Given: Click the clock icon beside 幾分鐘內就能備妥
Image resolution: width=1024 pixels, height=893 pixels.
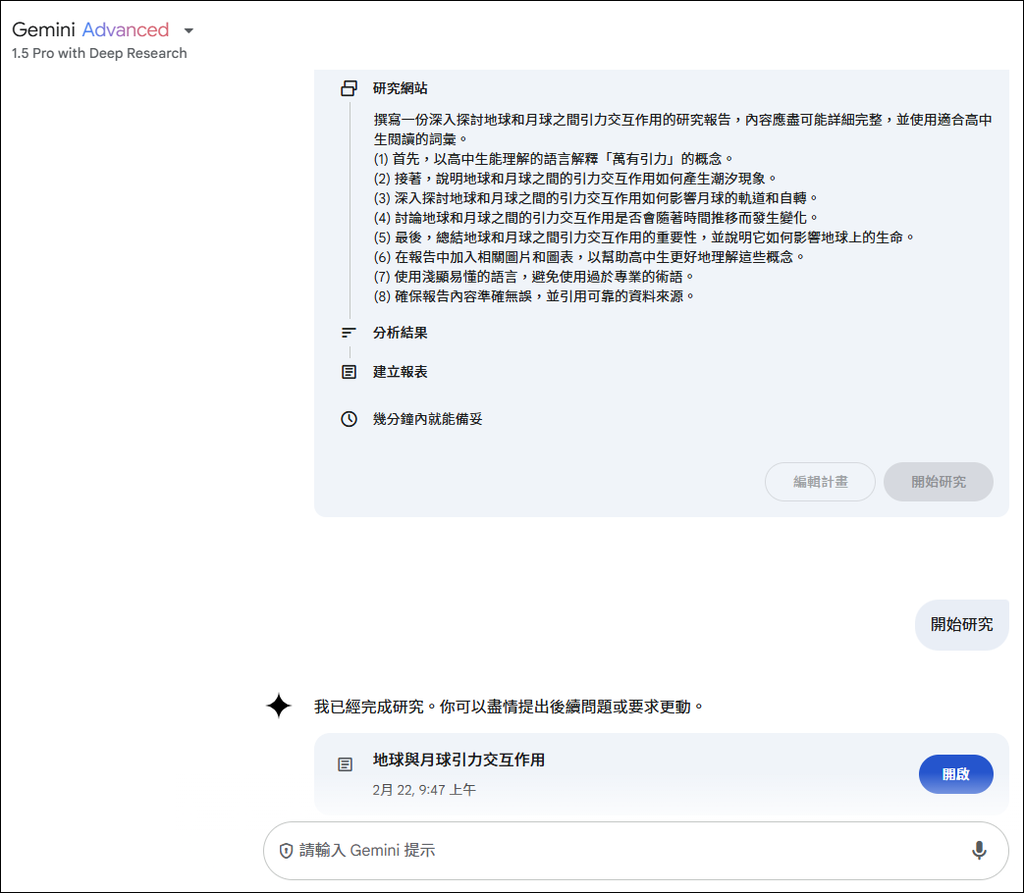Looking at the screenshot, I should point(349,419).
